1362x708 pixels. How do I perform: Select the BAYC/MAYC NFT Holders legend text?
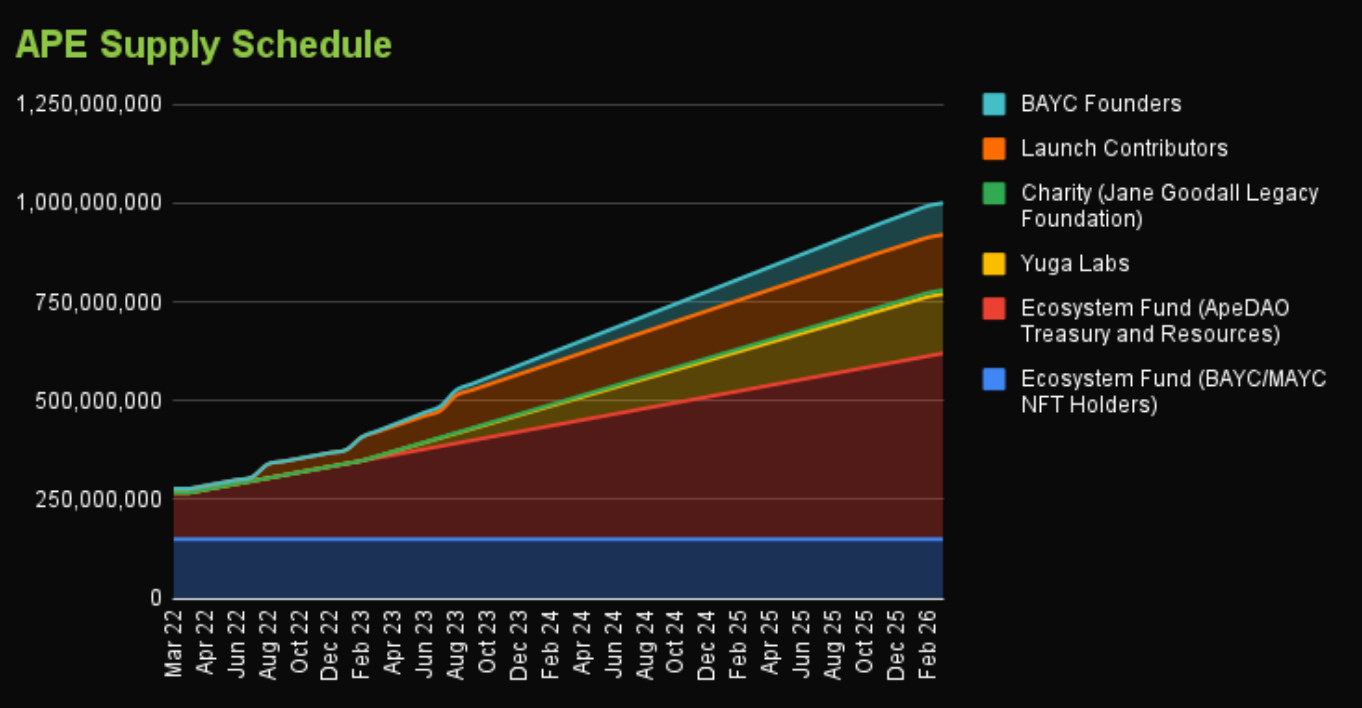pos(1173,392)
